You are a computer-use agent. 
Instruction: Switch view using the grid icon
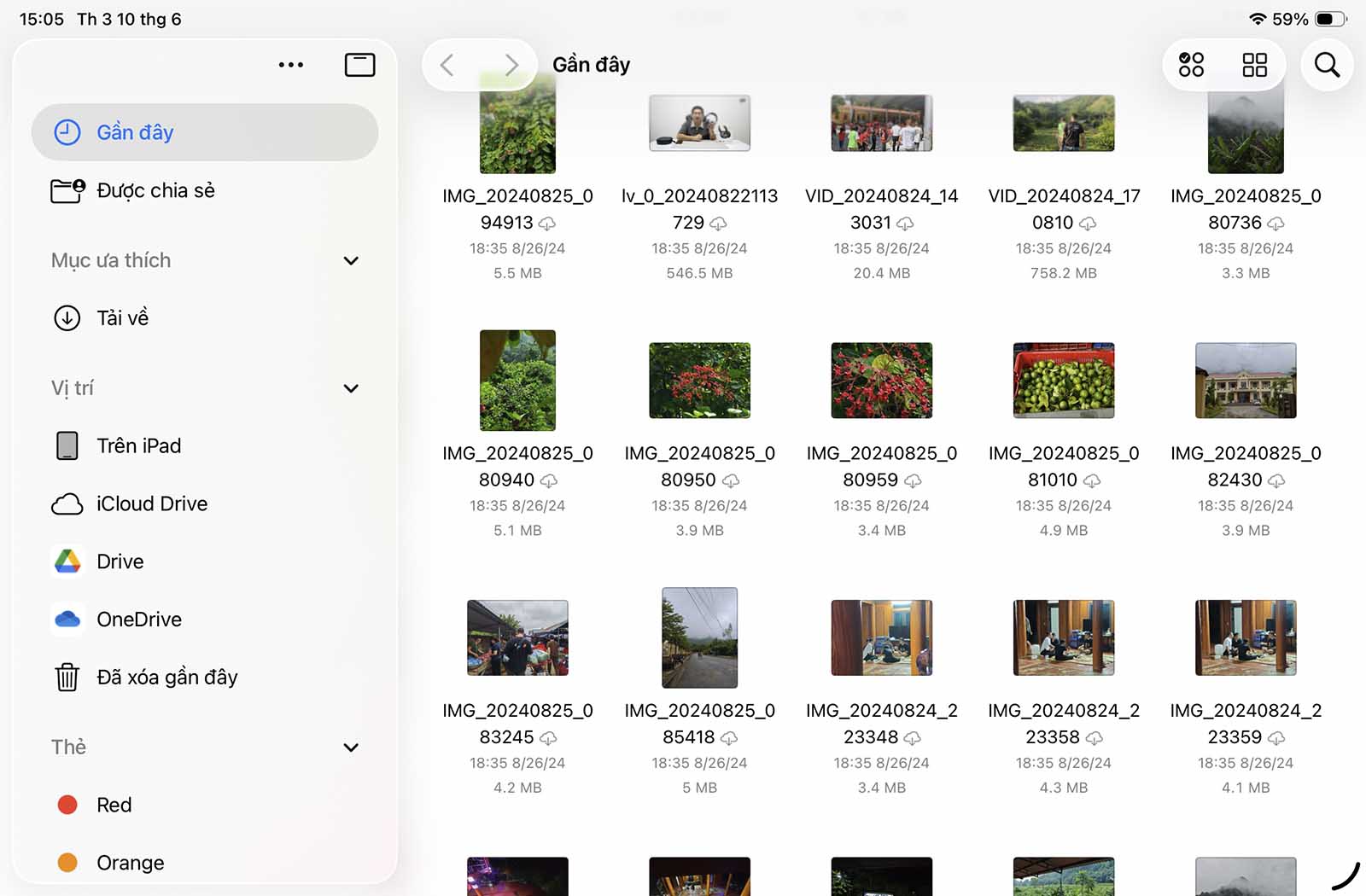(1254, 65)
